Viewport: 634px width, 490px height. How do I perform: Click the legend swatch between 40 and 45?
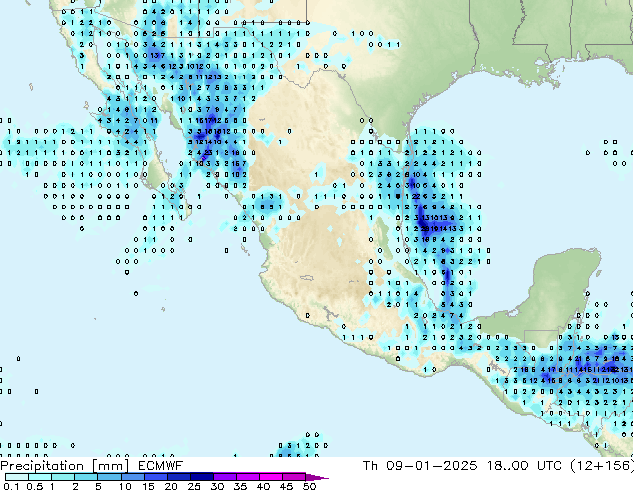coord(275,477)
